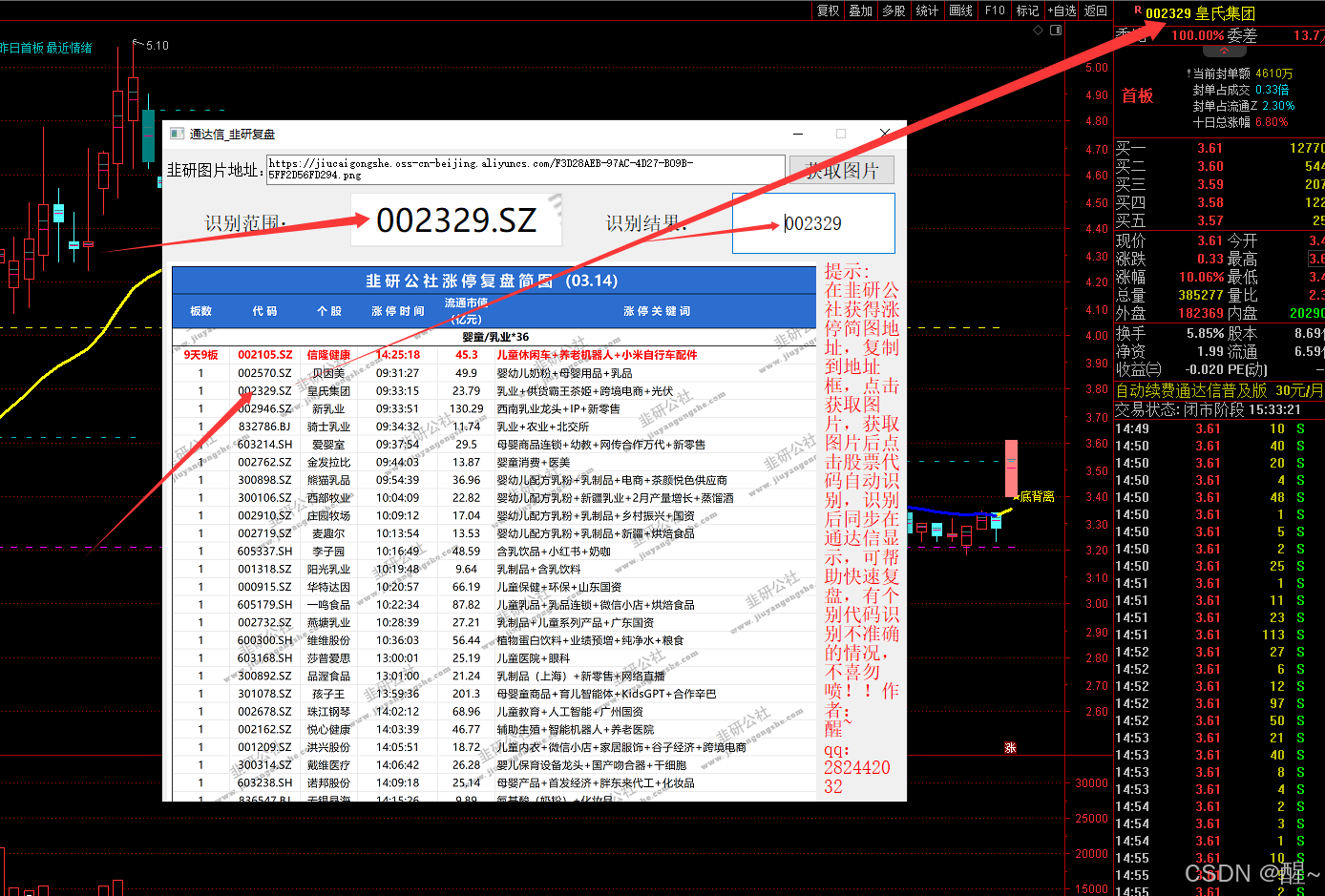Screen dimensions: 1325x896
Task: Click stock code 001318.SZ row
Action: [265, 569]
